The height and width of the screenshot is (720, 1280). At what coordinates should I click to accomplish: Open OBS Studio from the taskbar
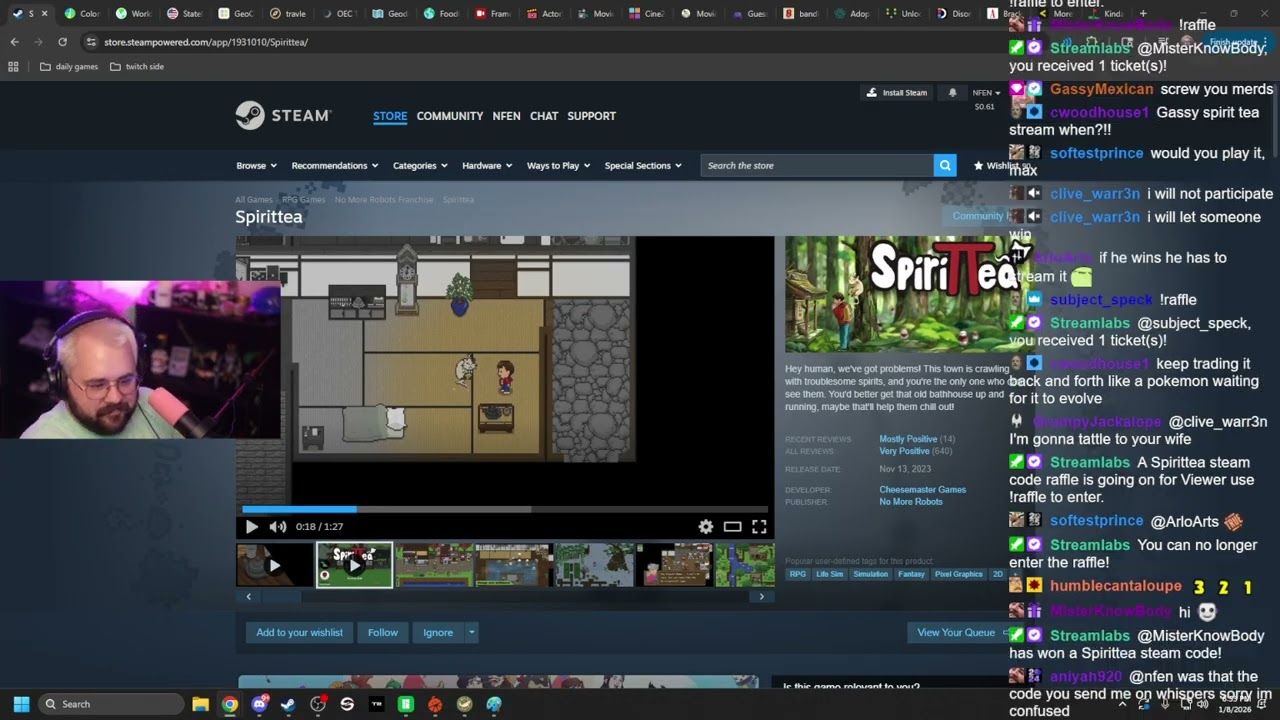point(318,704)
